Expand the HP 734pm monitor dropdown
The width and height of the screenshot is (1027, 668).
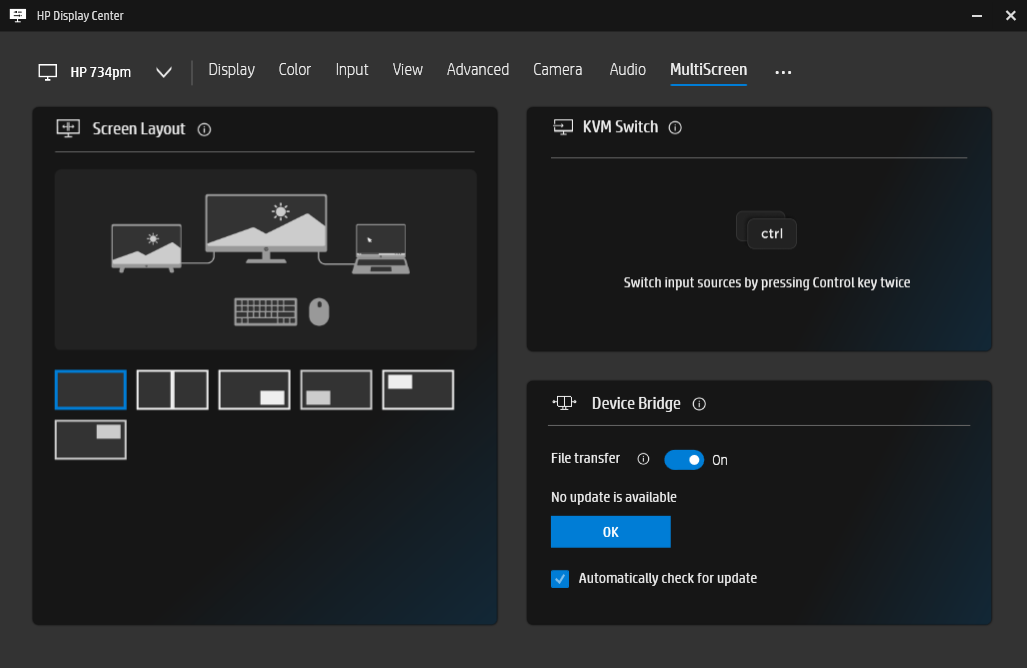pyautogui.click(x=164, y=72)
